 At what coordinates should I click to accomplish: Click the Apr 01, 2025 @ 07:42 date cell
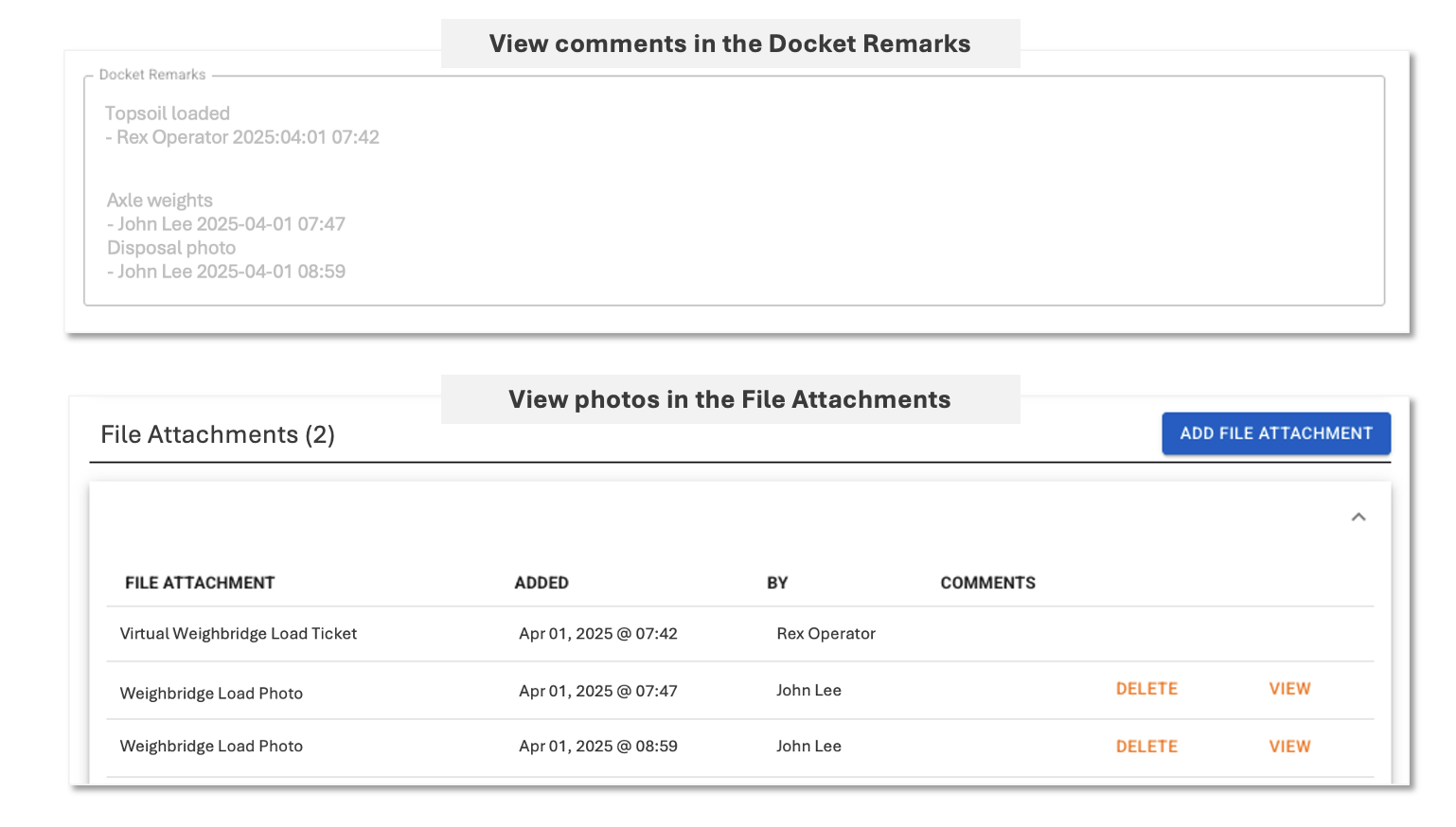pos(598,634)
